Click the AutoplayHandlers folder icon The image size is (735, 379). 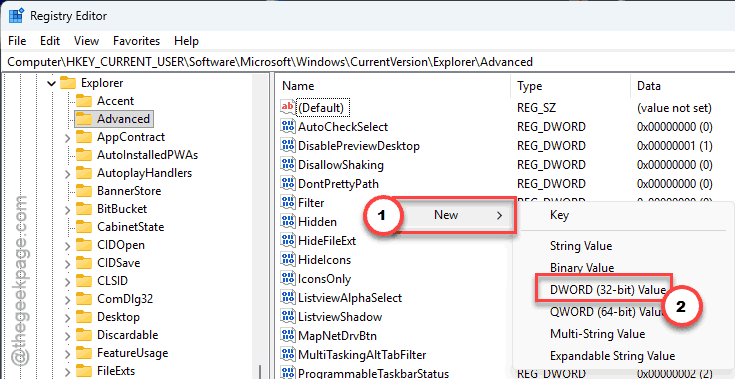pos(84,173)
